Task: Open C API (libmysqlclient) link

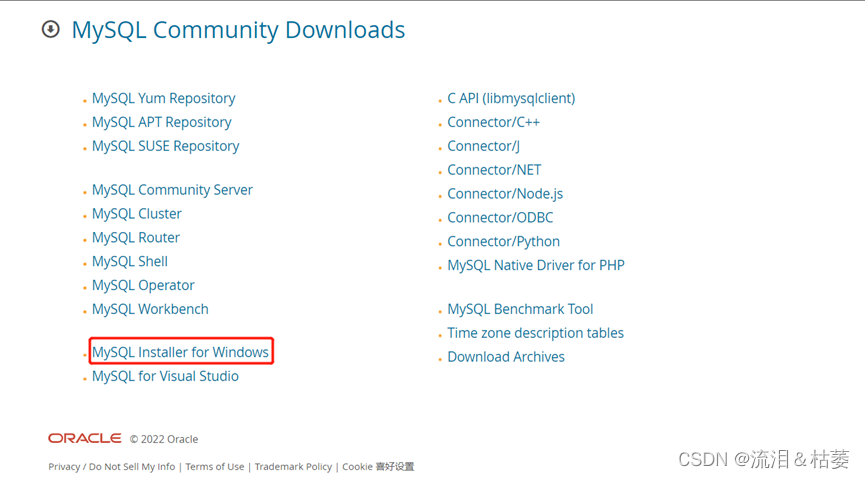Action: (511, 98)
